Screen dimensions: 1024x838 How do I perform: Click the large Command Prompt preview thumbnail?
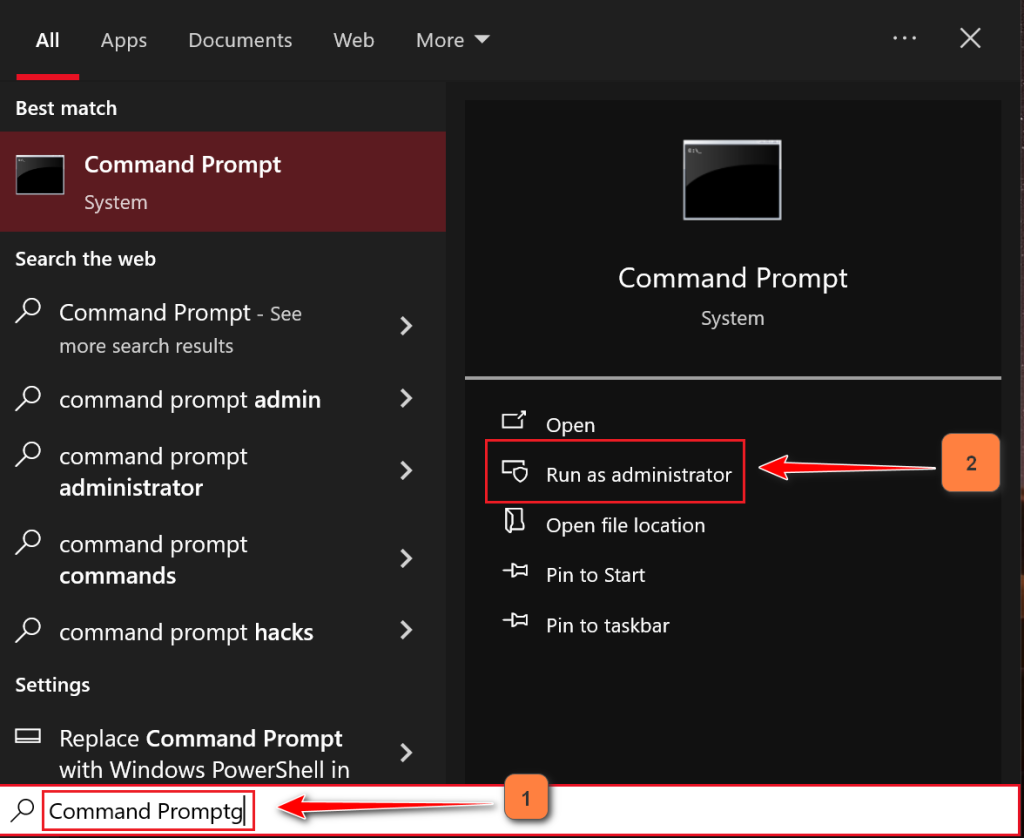coord(732,180)
